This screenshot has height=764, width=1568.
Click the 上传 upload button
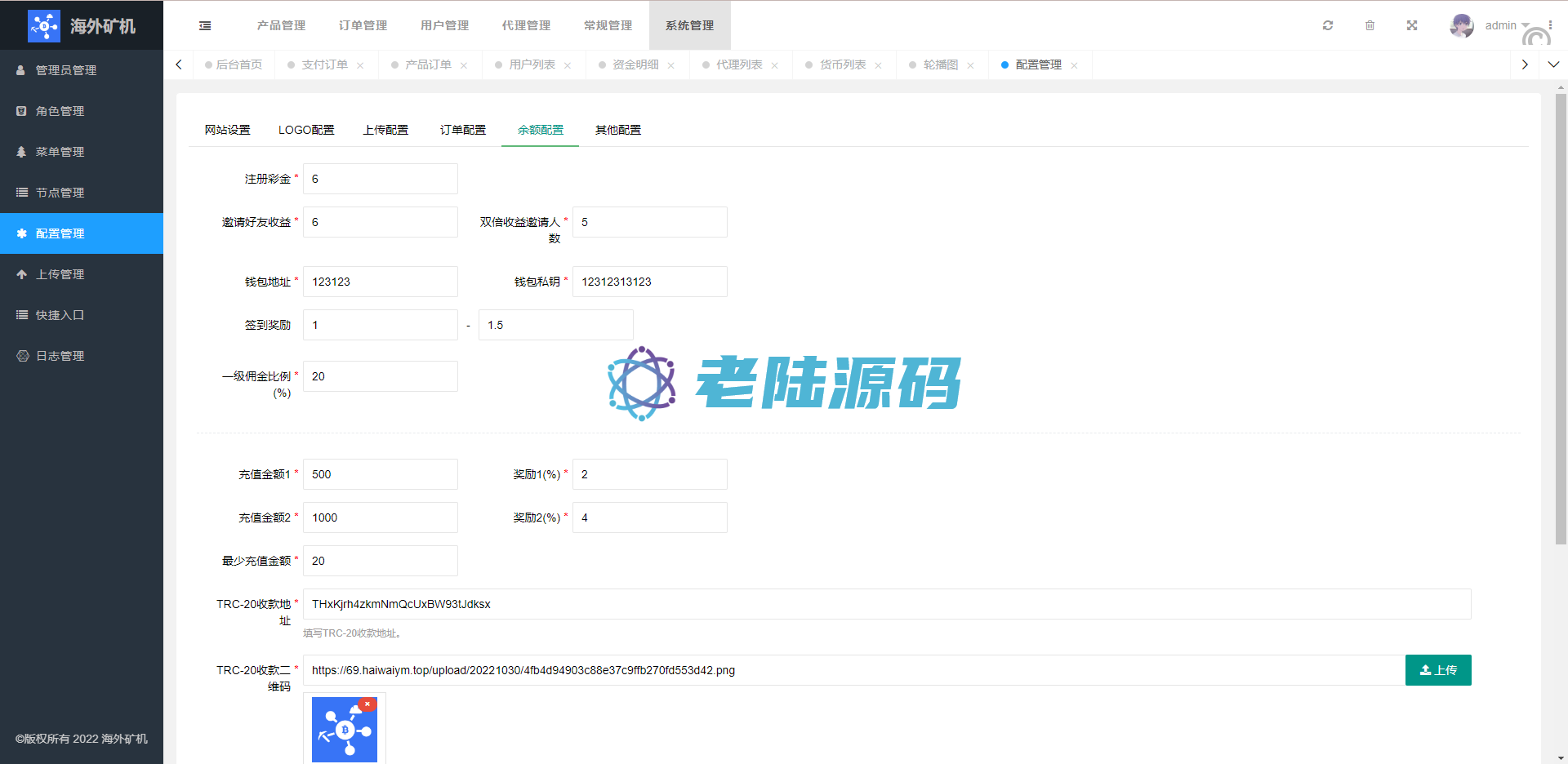click(1437, 670)
